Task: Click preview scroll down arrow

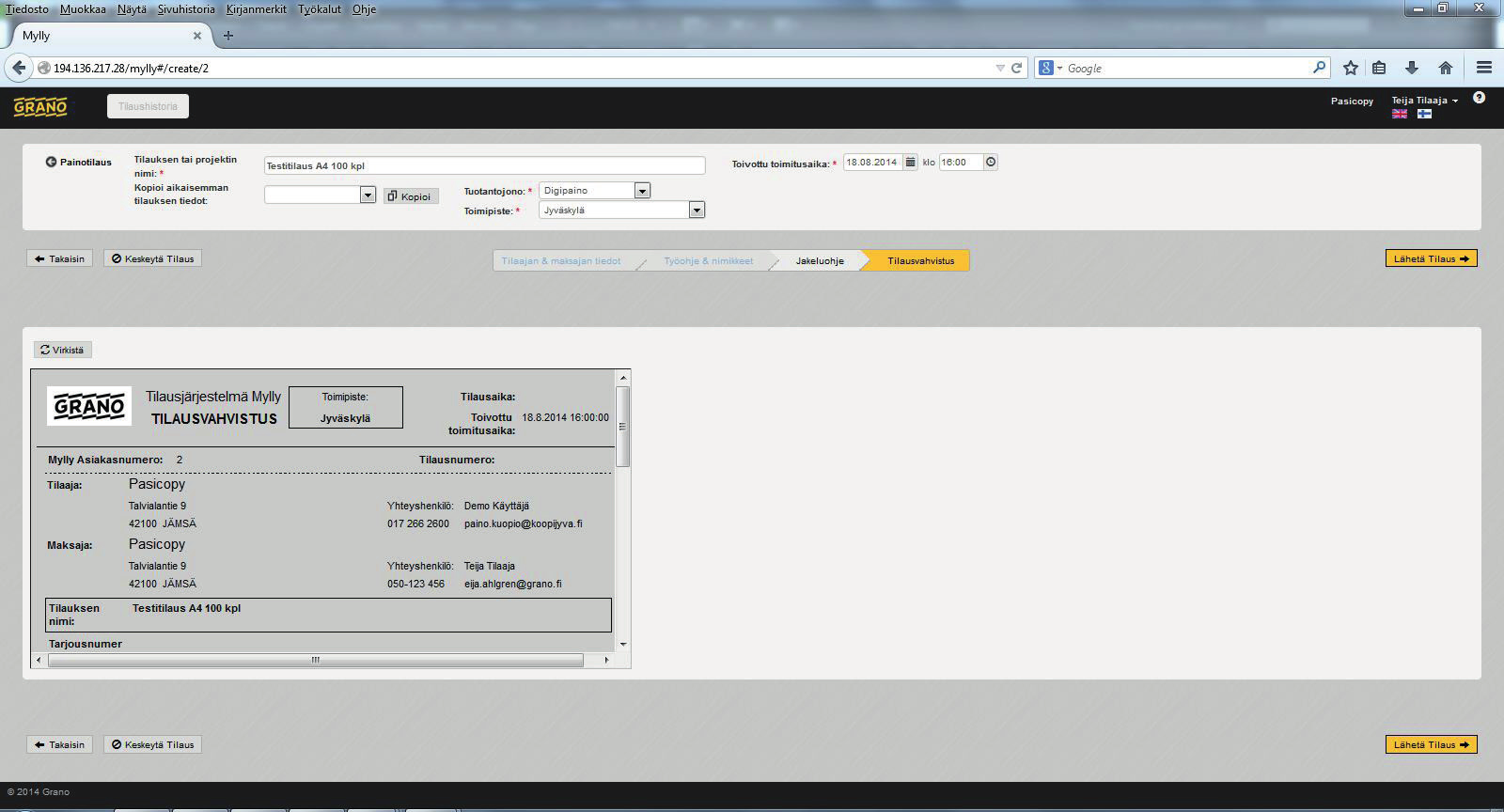Action: (x=622, y=644)
